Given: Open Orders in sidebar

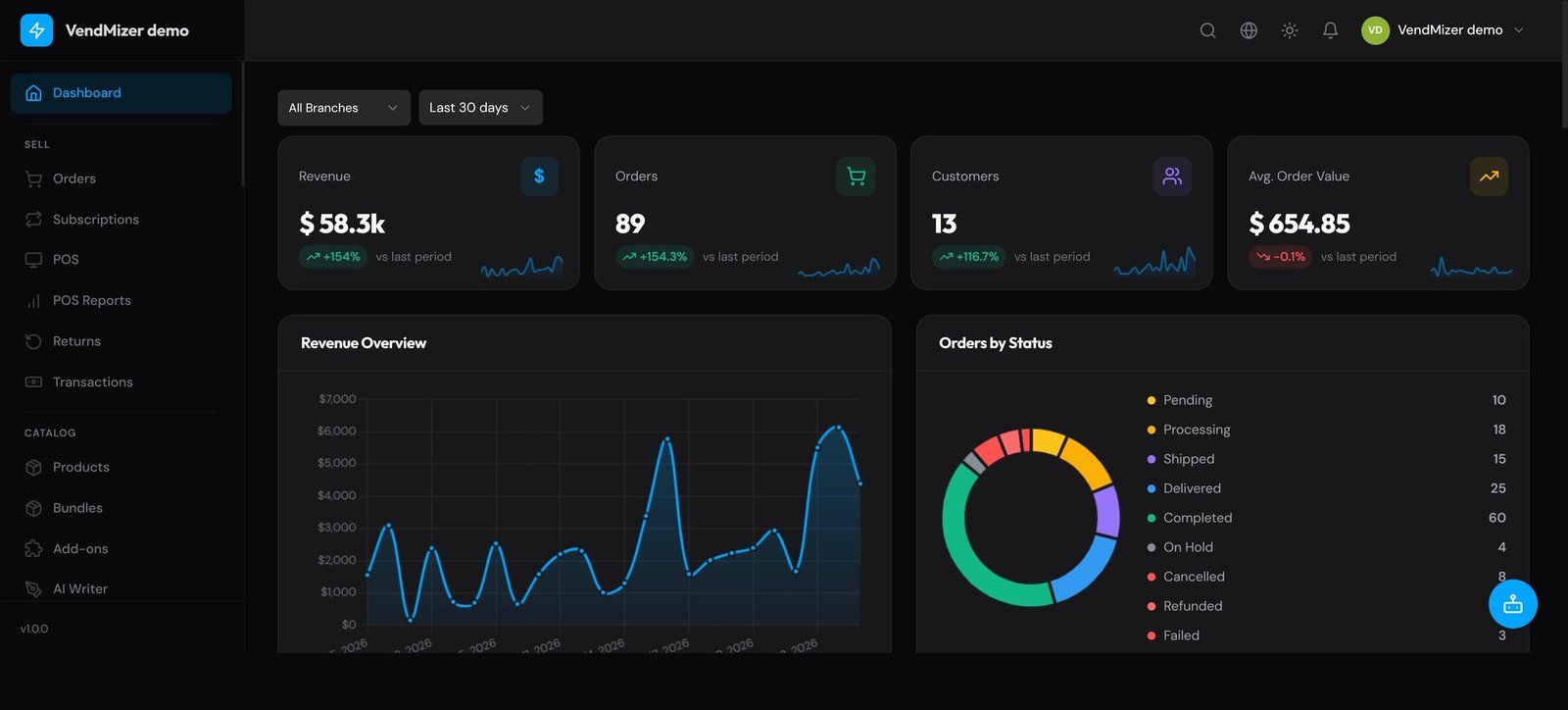Looking at the screenshot, I should click(122, 178).
